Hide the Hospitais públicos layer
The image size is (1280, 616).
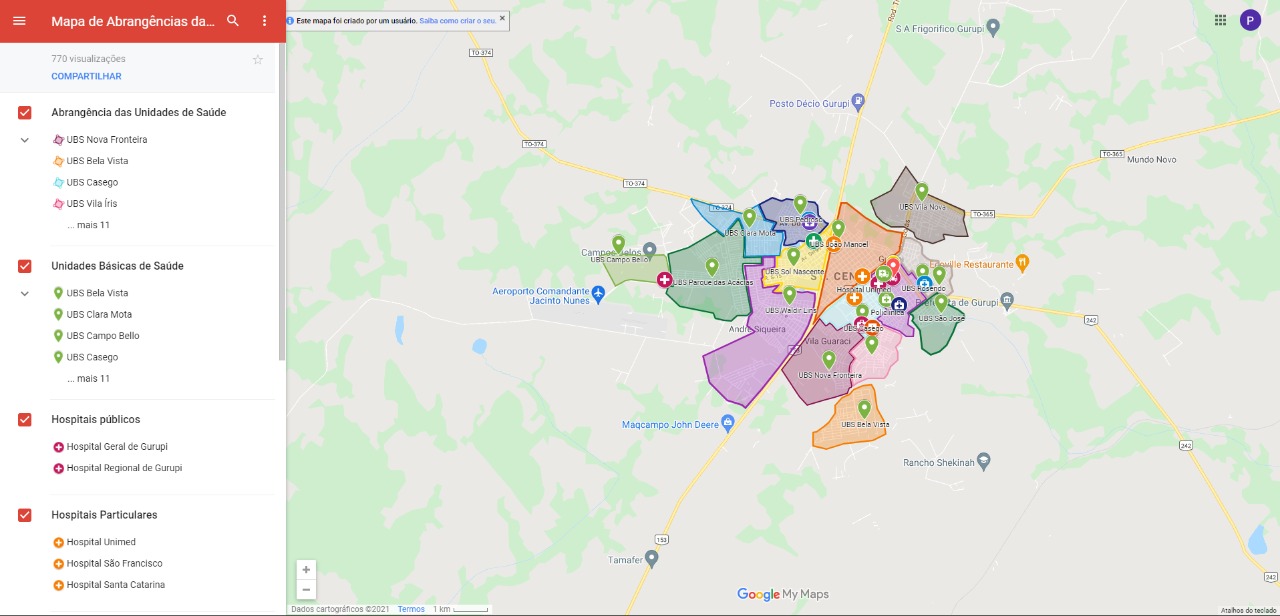[25, 420]
